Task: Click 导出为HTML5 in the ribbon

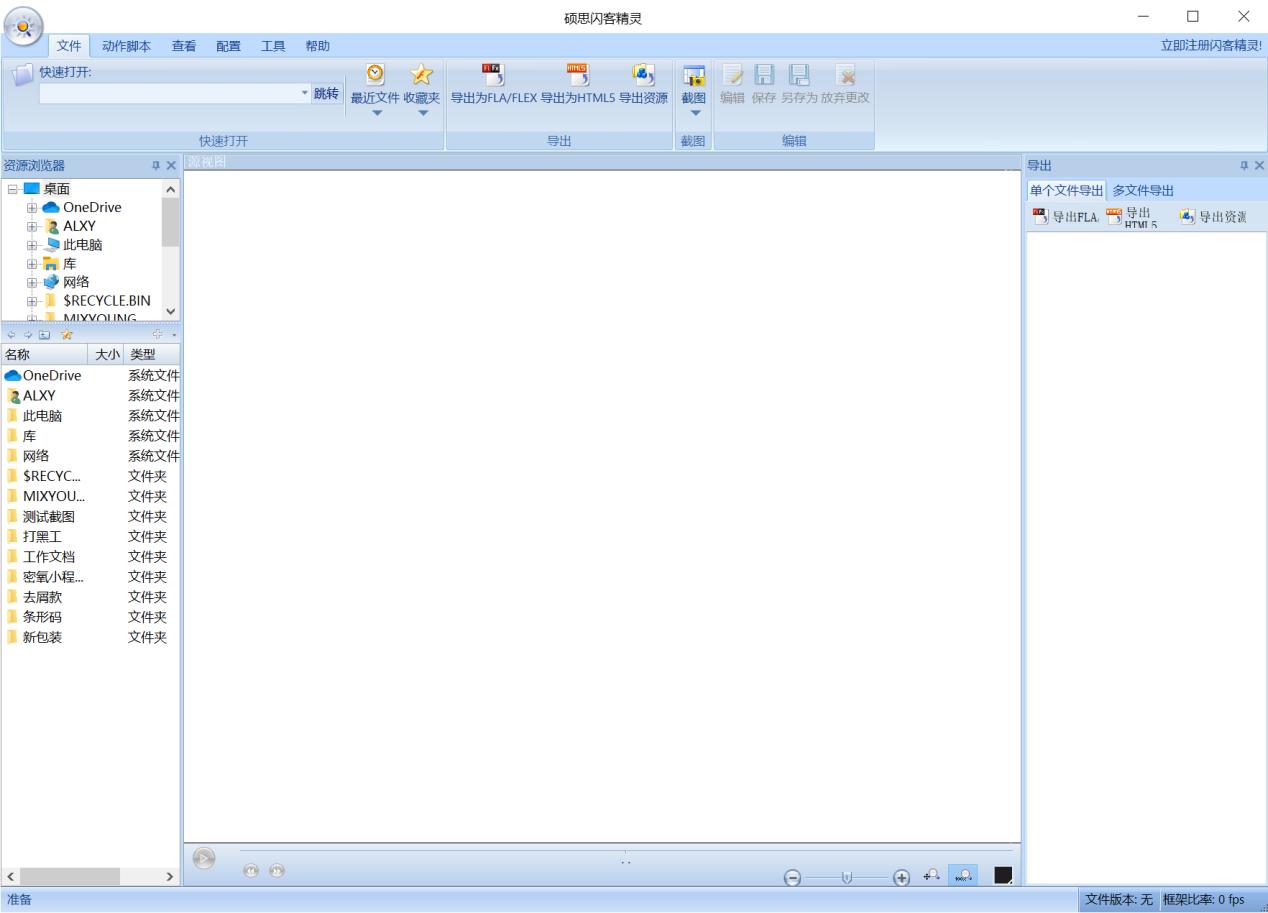Action: tap(577, 85)
